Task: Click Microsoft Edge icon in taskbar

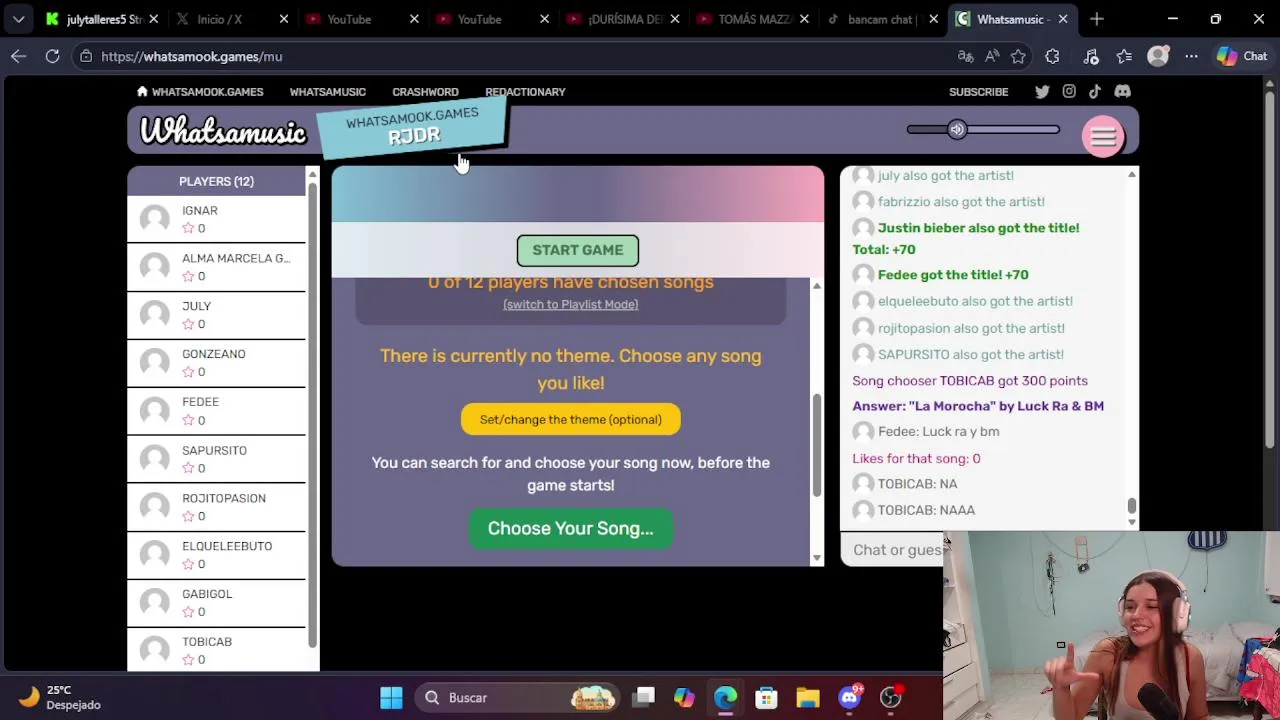Action: pyautogui.click(x=725, y=698)
